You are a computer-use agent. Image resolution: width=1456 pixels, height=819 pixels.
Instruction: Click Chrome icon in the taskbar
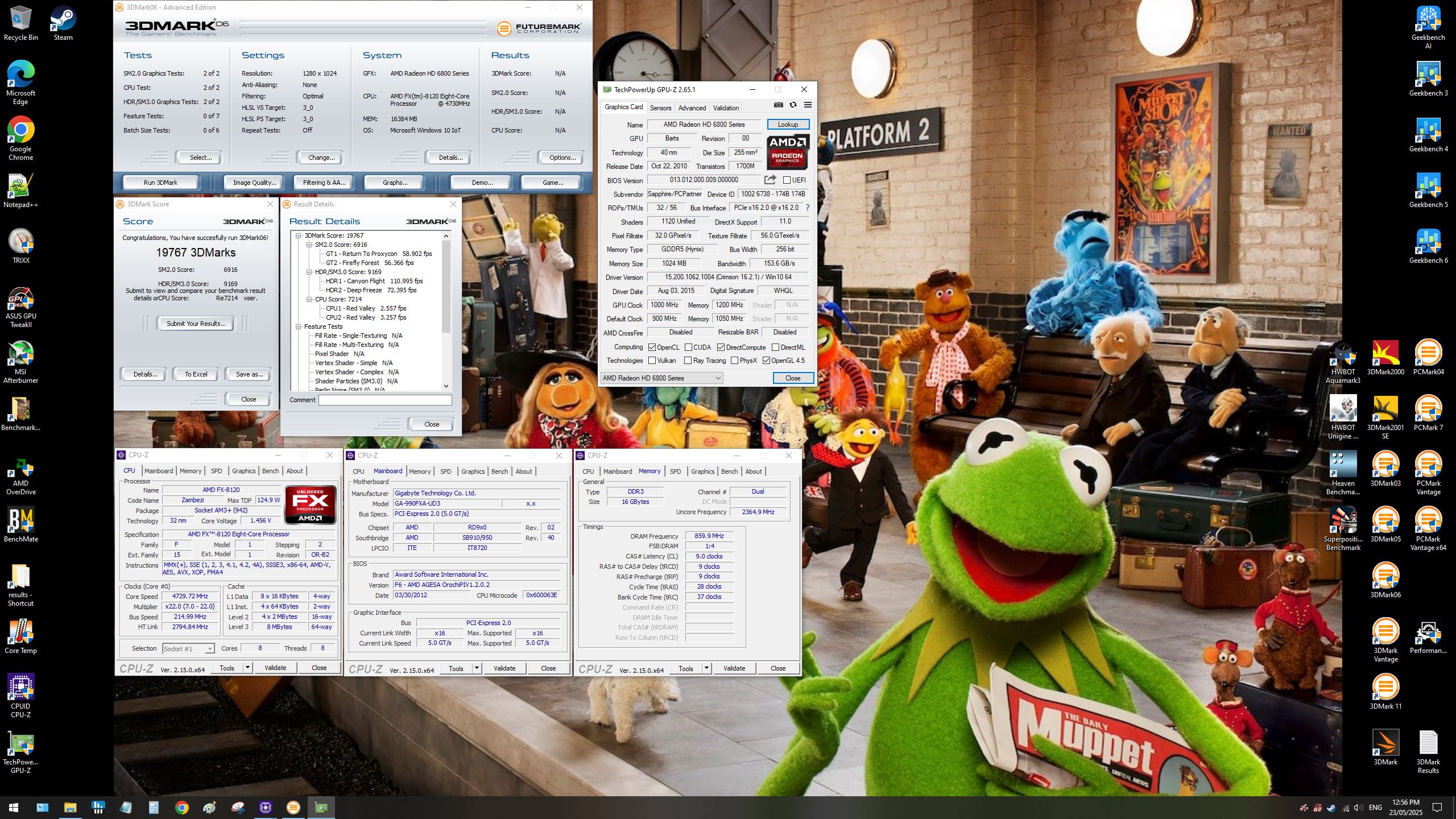click(181, 808)
